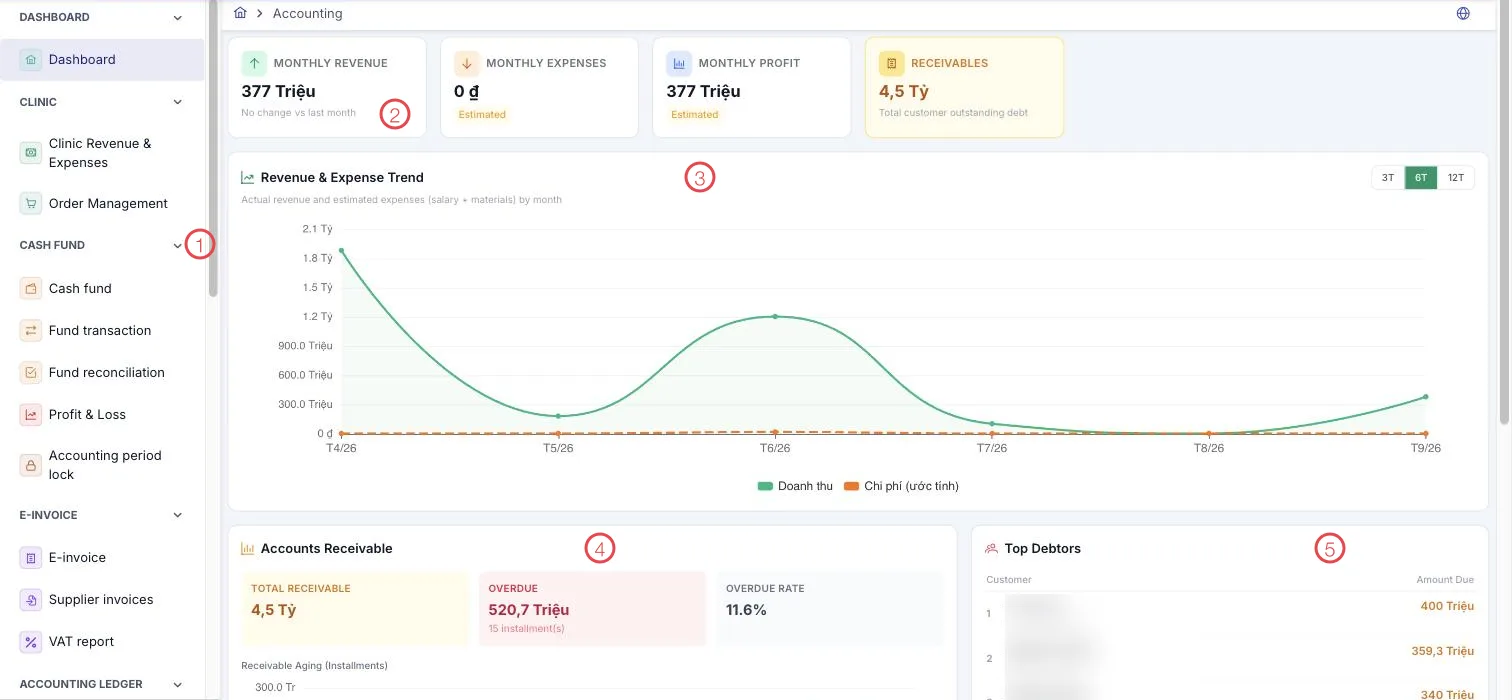Go to Supplier invoices
The height and width of the screenshot is (700, 1512).
coord(102,600)
